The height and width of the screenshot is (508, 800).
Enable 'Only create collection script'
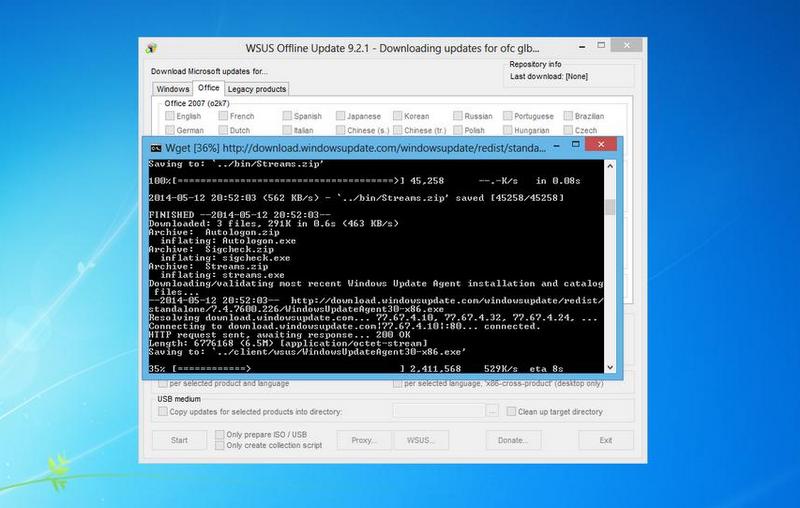[220, 445]
